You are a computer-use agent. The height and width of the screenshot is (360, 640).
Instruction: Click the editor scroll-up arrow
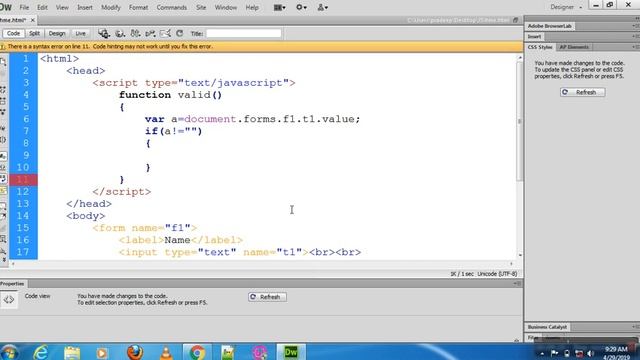(x=520, y=58)
